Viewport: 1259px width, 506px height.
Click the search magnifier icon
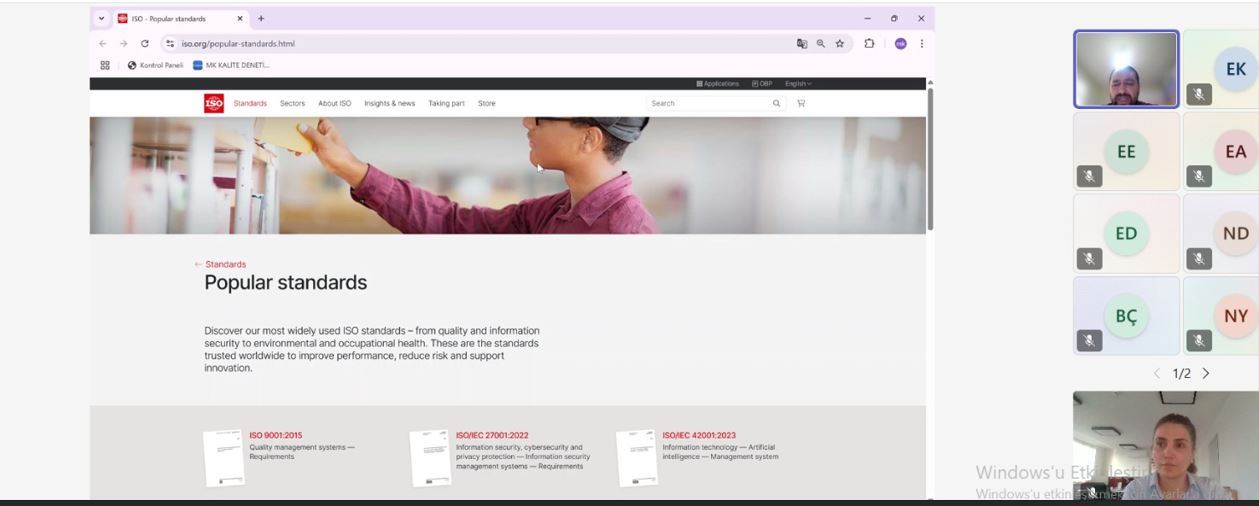tap(776, 103)
